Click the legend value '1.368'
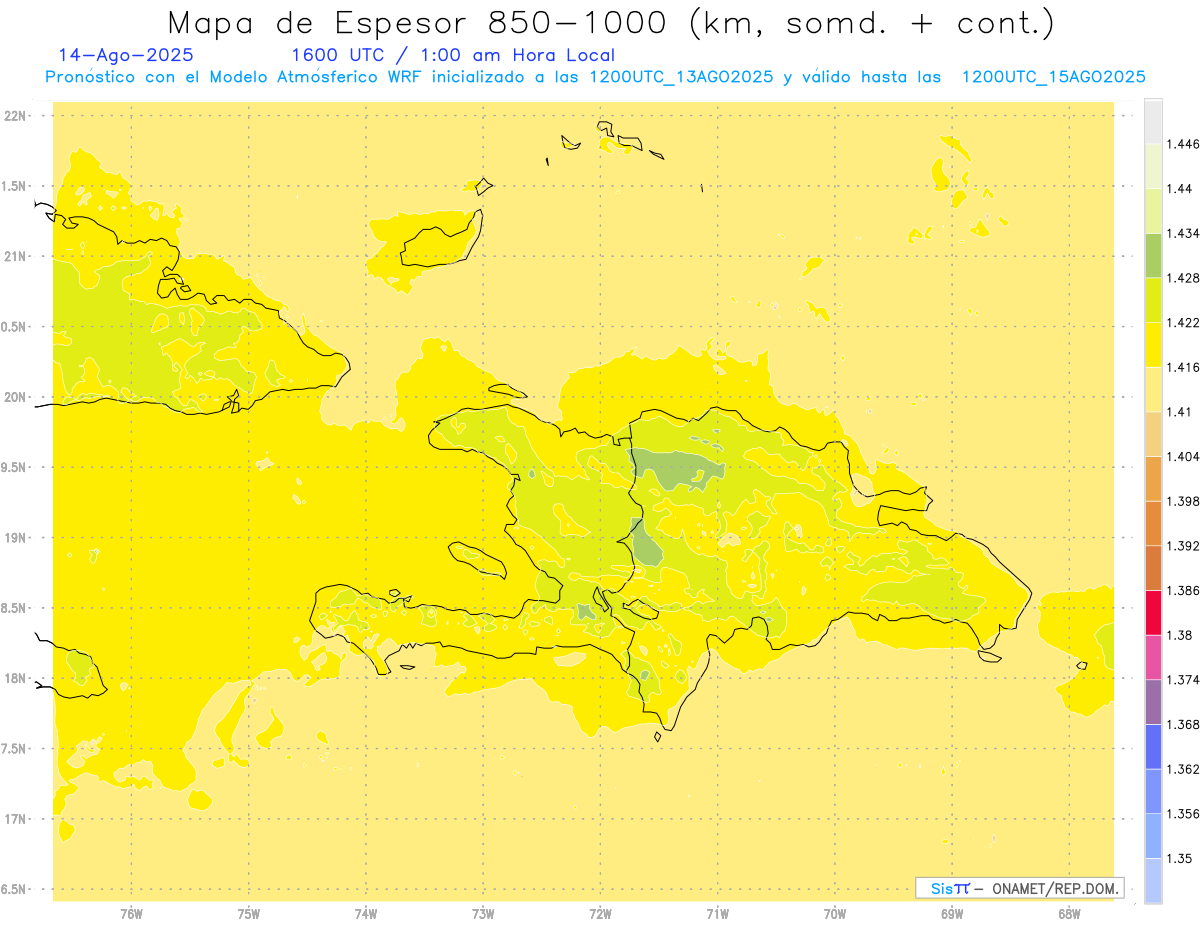 [1183, 725]
